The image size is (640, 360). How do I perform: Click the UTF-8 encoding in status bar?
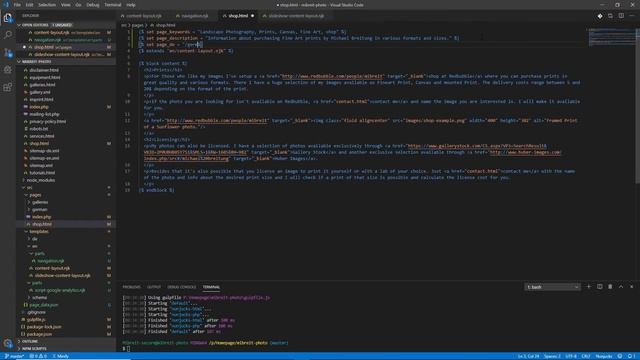(571, 356)
